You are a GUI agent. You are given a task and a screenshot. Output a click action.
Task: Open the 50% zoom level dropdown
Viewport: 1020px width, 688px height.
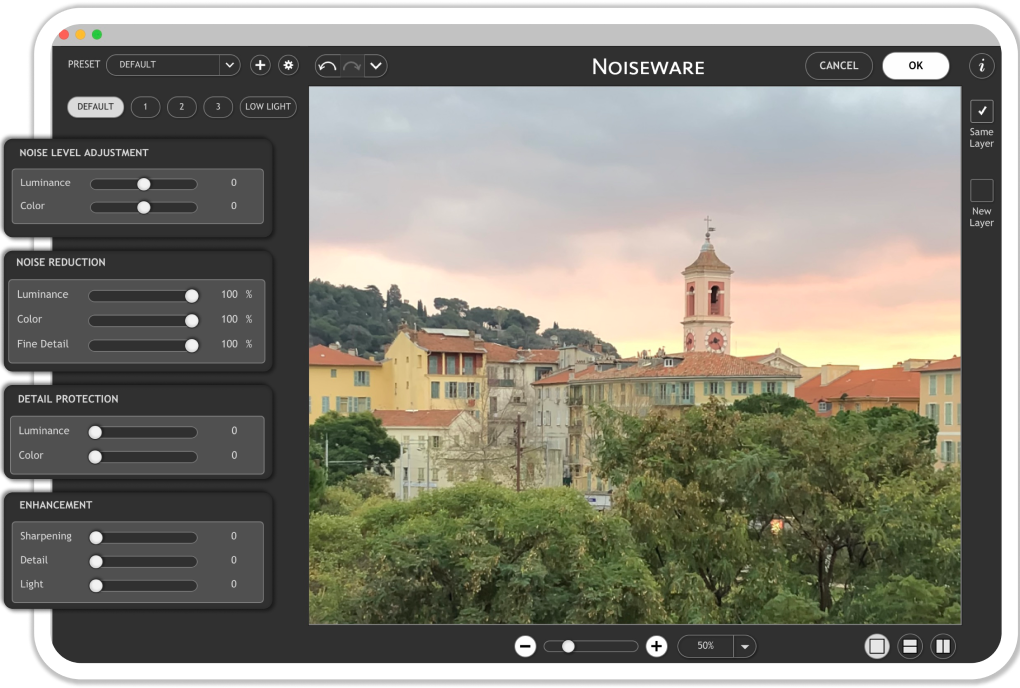coord(744,646)
